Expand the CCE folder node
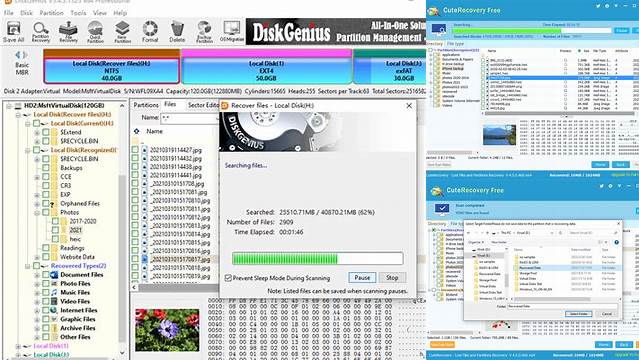The height and width of the screenshot is (360, 639). (37, 177)
